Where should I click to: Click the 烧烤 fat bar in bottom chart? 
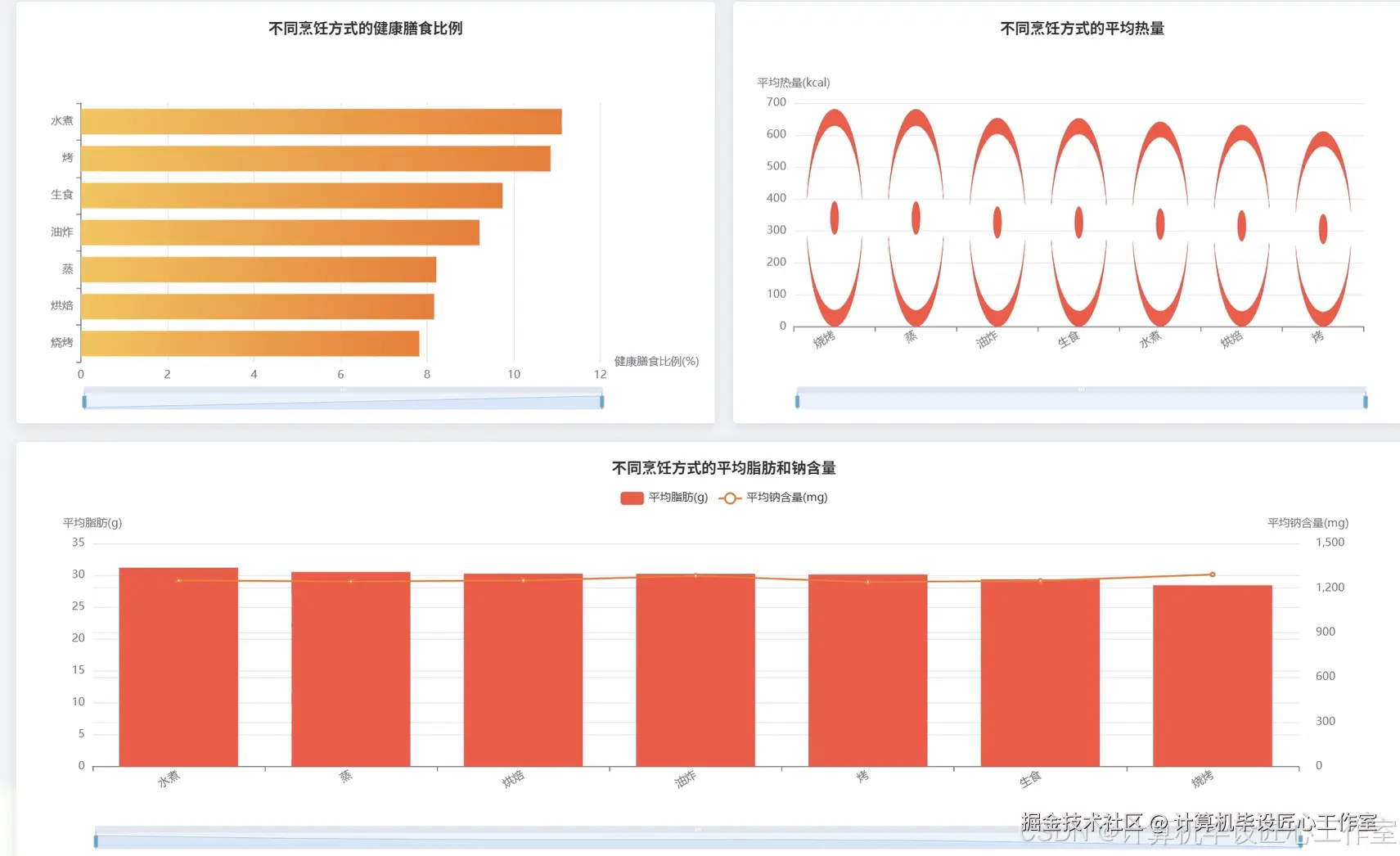click(1213, 676)
